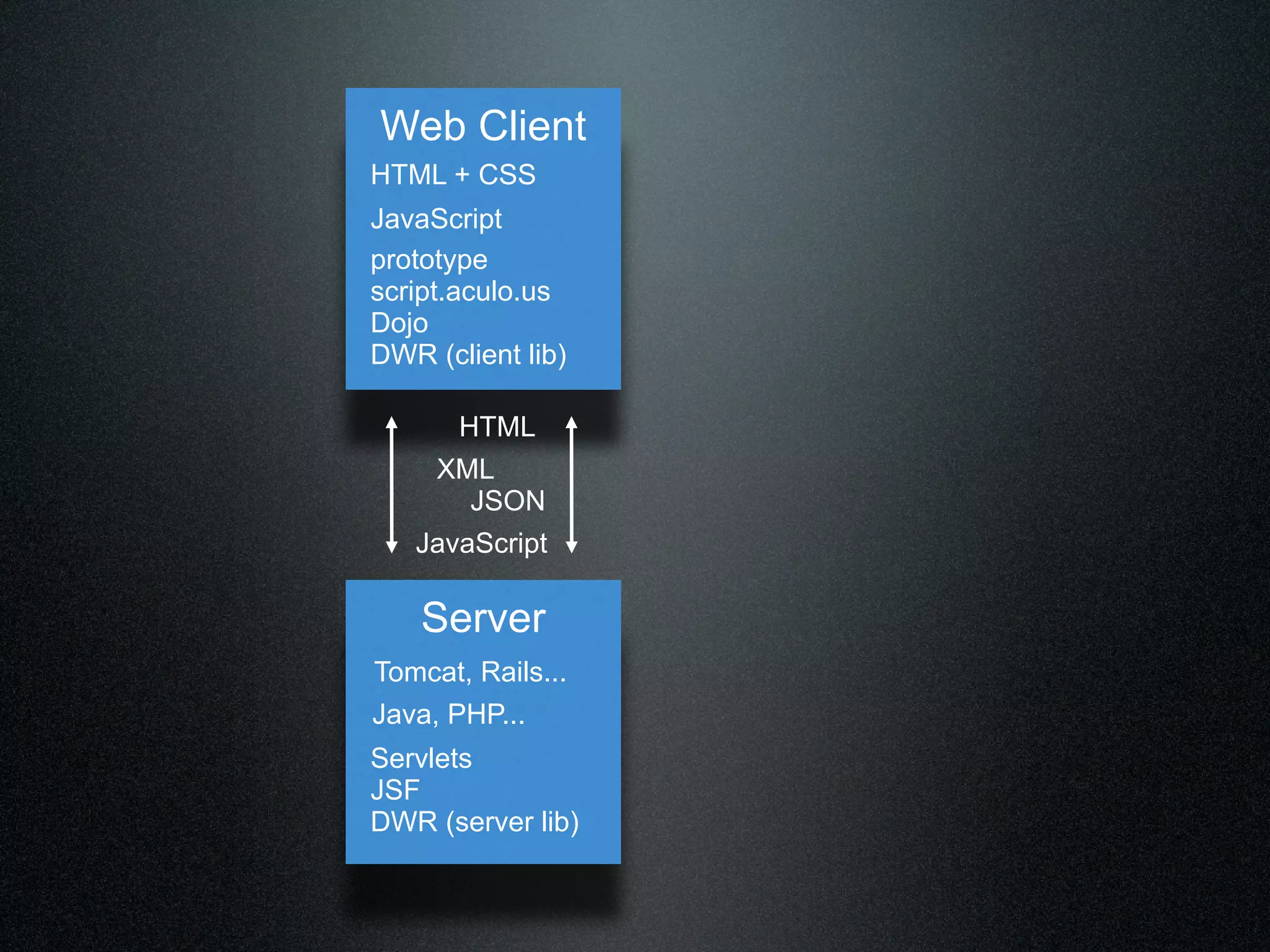Click the XML label
1270x952 pixels.
(465, 469)
